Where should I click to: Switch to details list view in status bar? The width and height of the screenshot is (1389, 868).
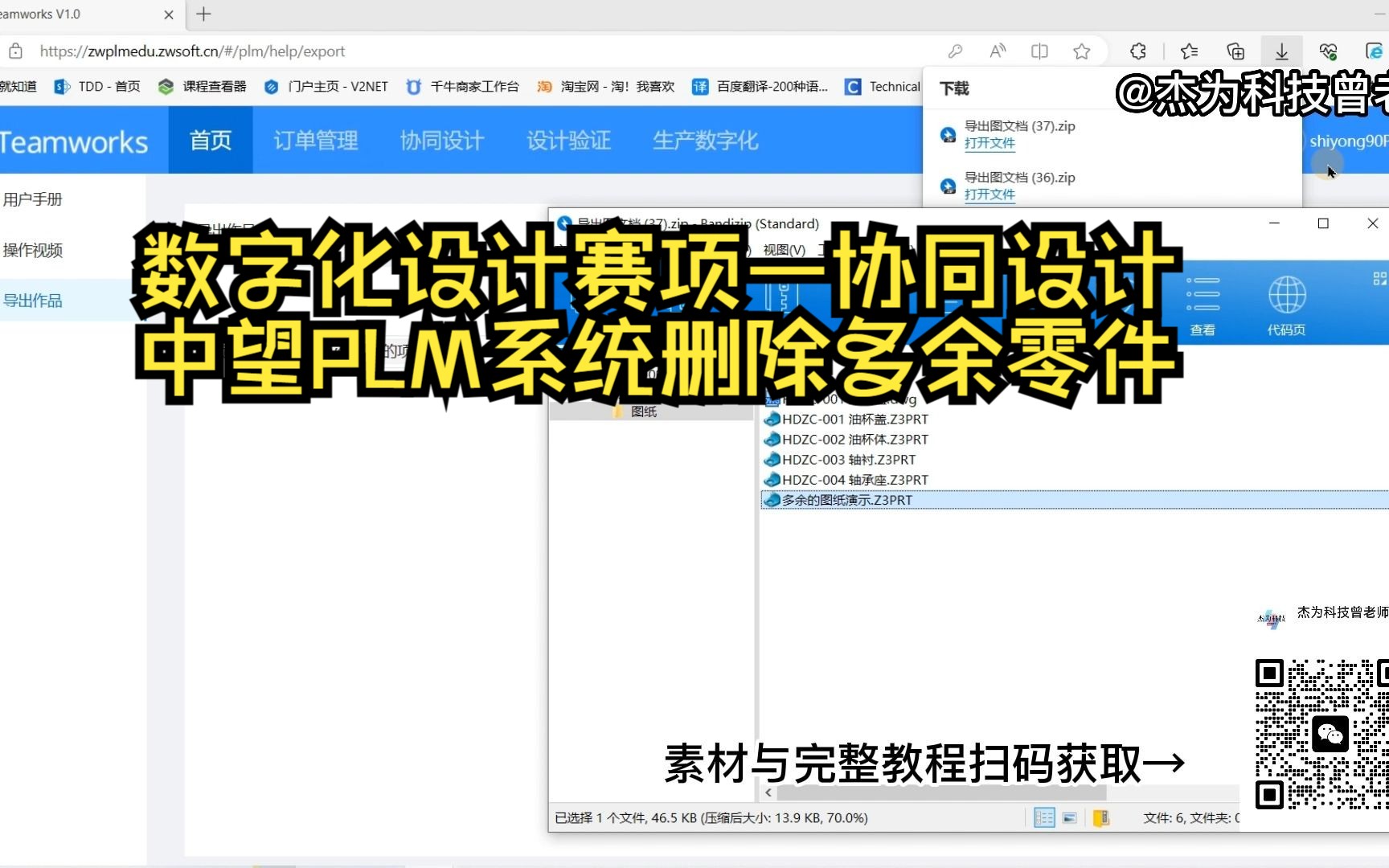(1044, 817)
